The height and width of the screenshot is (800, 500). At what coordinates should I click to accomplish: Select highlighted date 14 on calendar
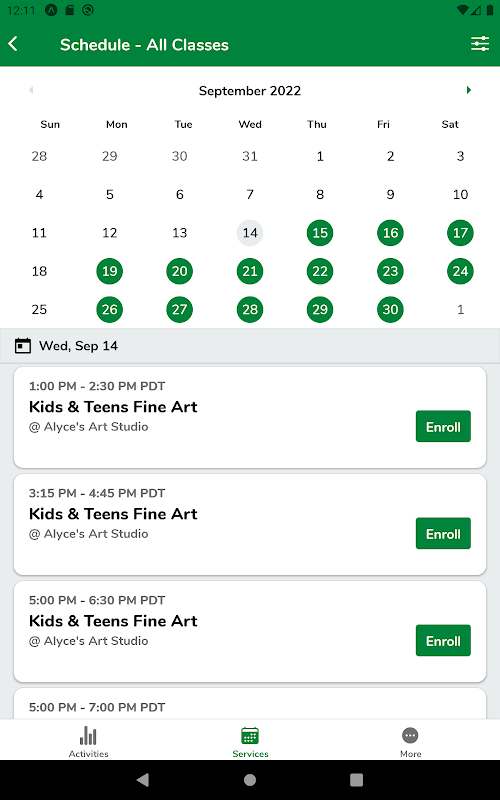250,233
